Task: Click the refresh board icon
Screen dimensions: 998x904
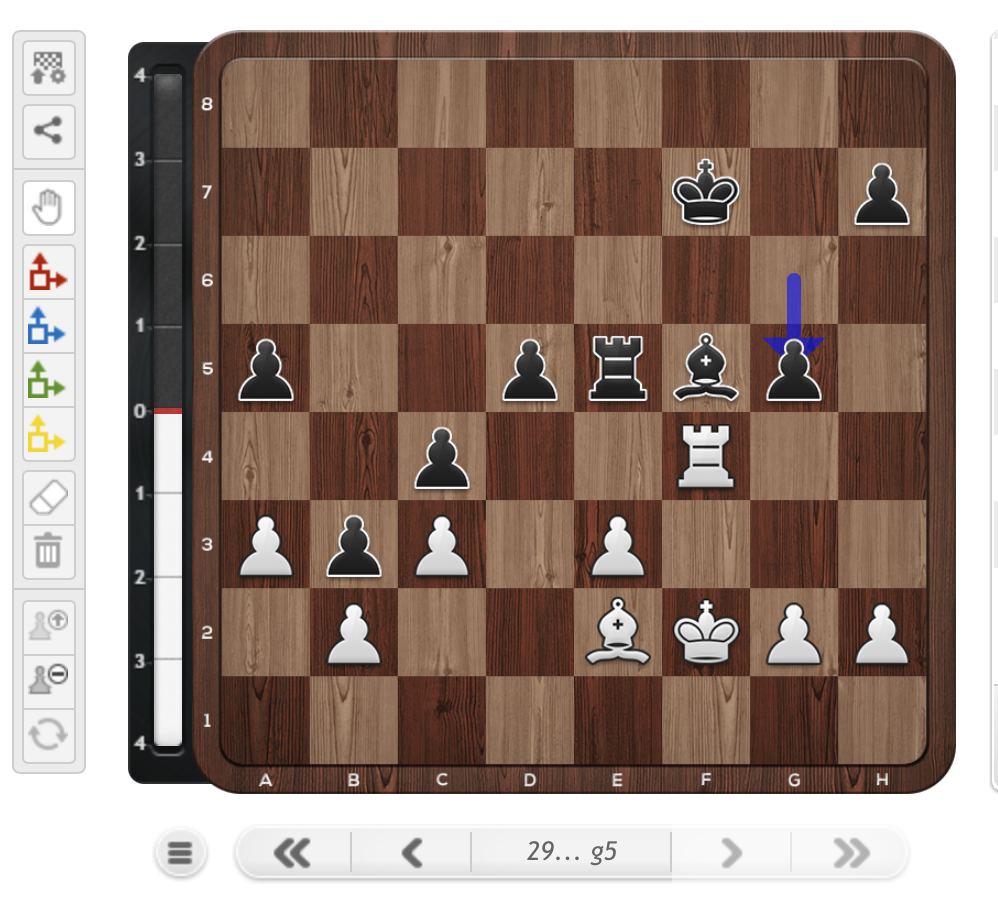Action: pyautogui.click(x=48, y=735)
